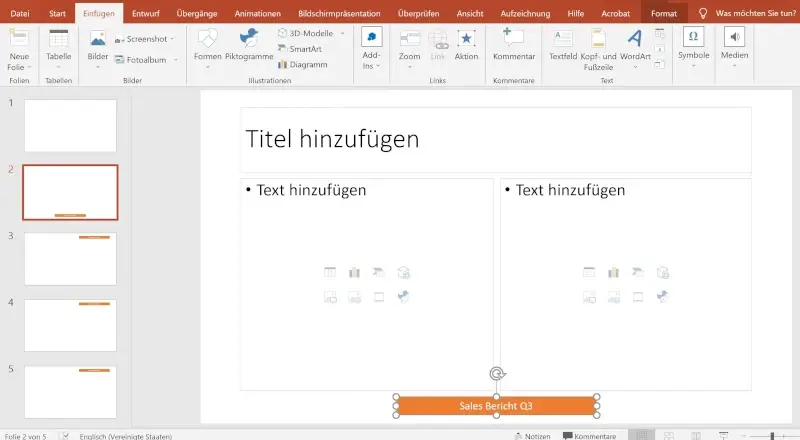The height and width of the screenshot is (440, 800).
Task: Insert table icon in left content placeholder
Action: [330, 273]
